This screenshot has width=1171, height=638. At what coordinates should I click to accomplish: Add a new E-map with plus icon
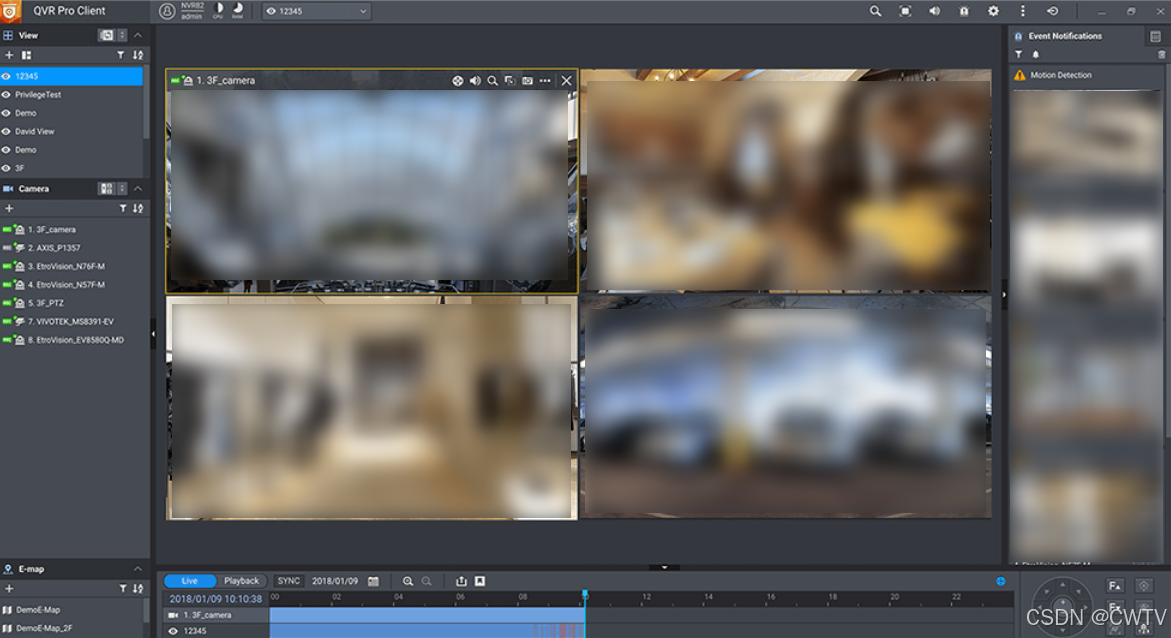point(9,589)
